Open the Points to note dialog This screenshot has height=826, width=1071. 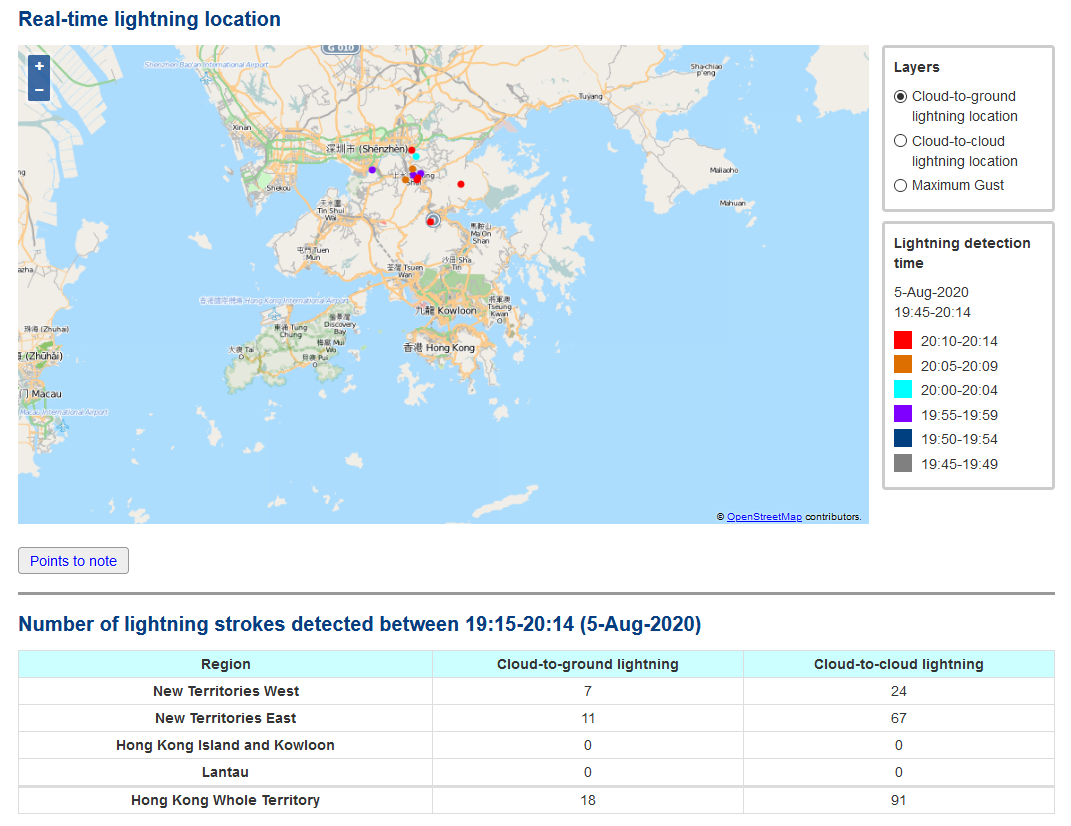[x=73, y=560]
